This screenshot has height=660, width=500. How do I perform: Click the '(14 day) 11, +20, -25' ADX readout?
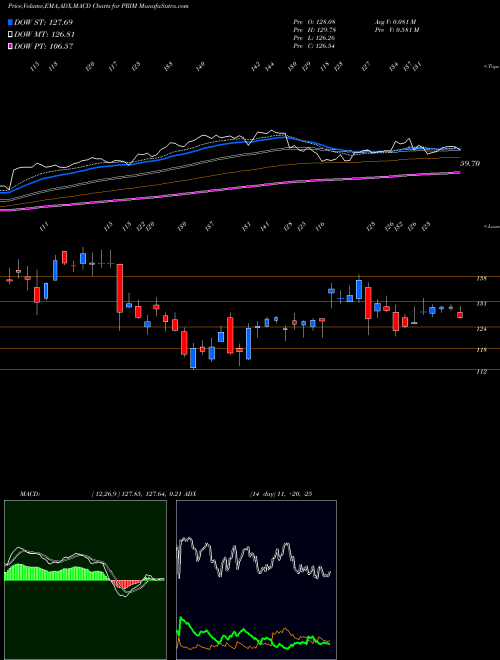pos(280,494)
